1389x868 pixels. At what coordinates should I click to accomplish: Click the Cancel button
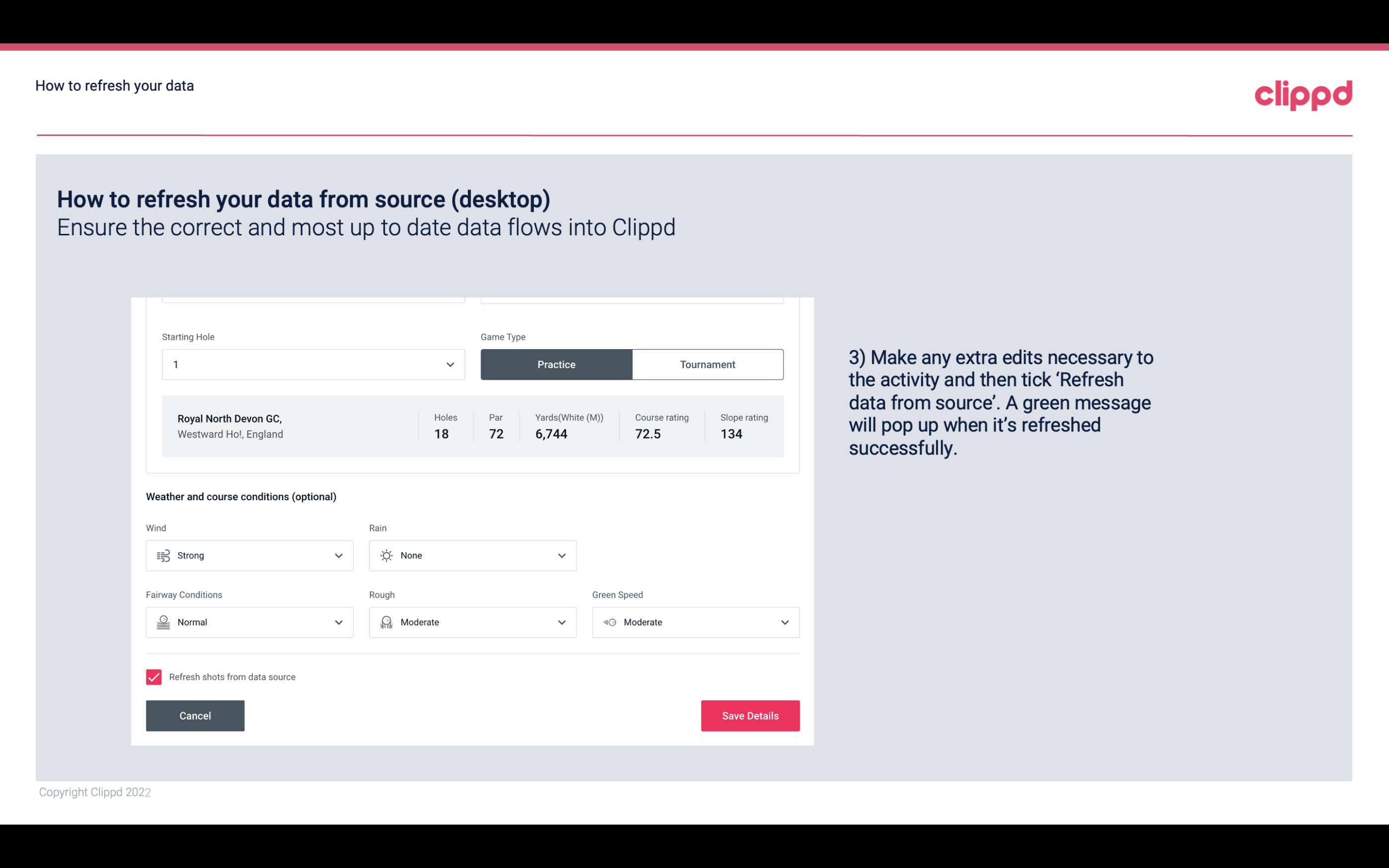[195, 716]
